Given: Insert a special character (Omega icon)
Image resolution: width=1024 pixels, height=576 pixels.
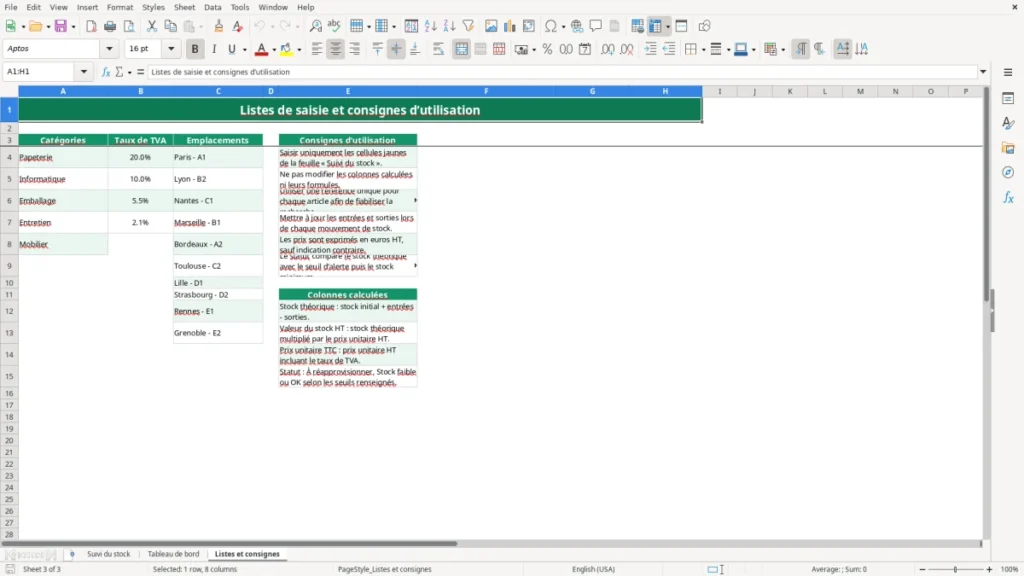Looking at the screenshot, I should pos(551,26).
